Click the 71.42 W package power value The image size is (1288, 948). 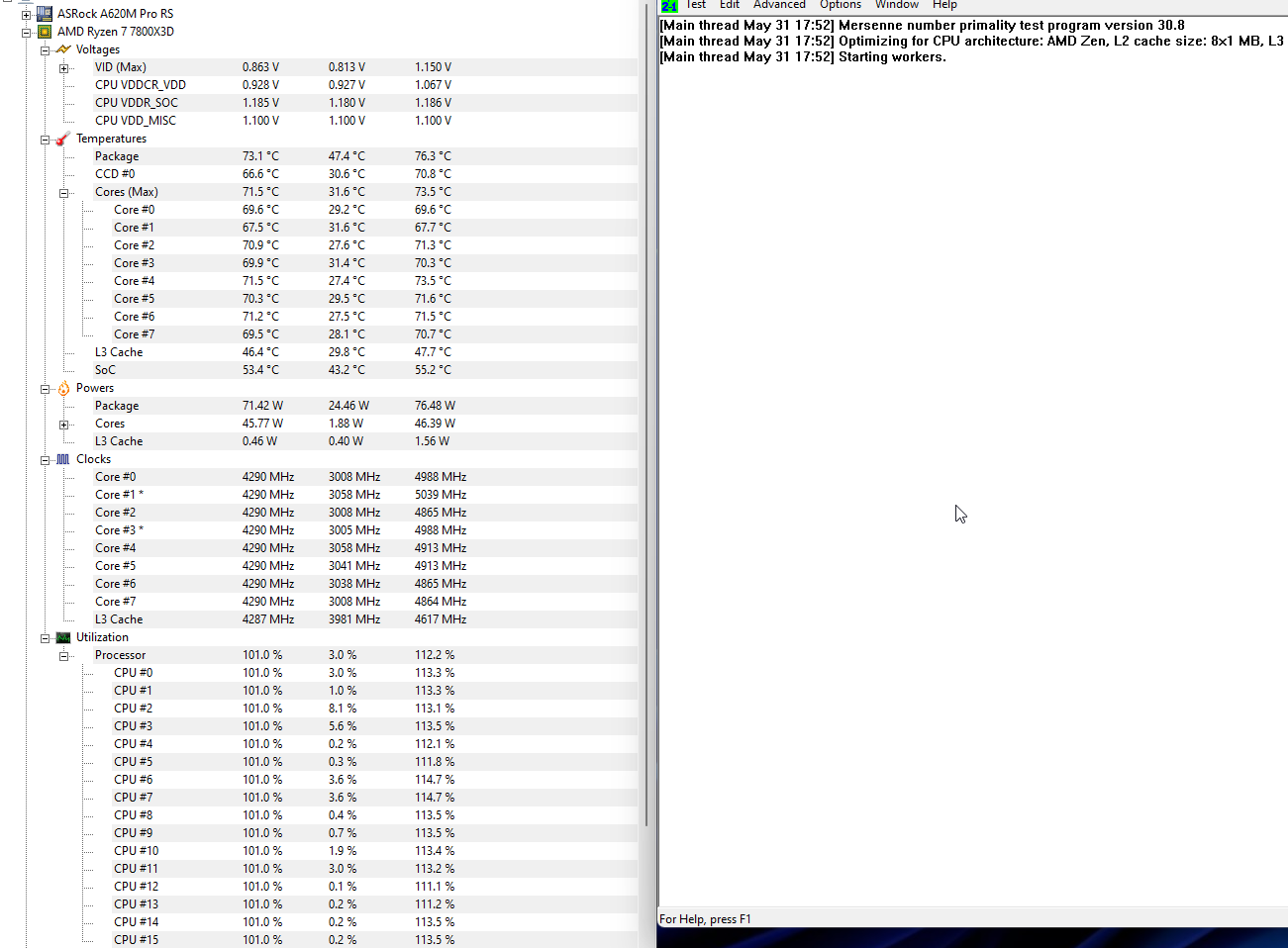point(262,406)
